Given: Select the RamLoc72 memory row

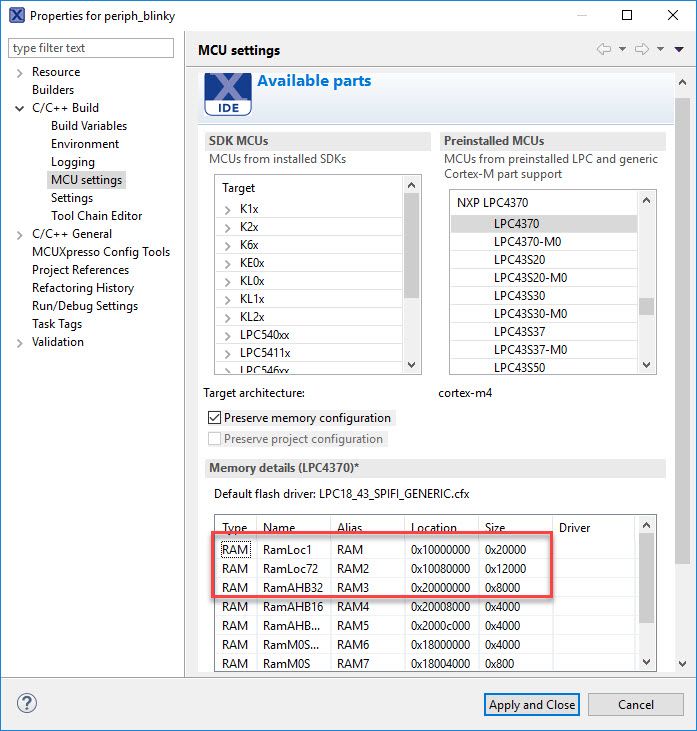Looking at the screenshot, I should coord(426,569).
